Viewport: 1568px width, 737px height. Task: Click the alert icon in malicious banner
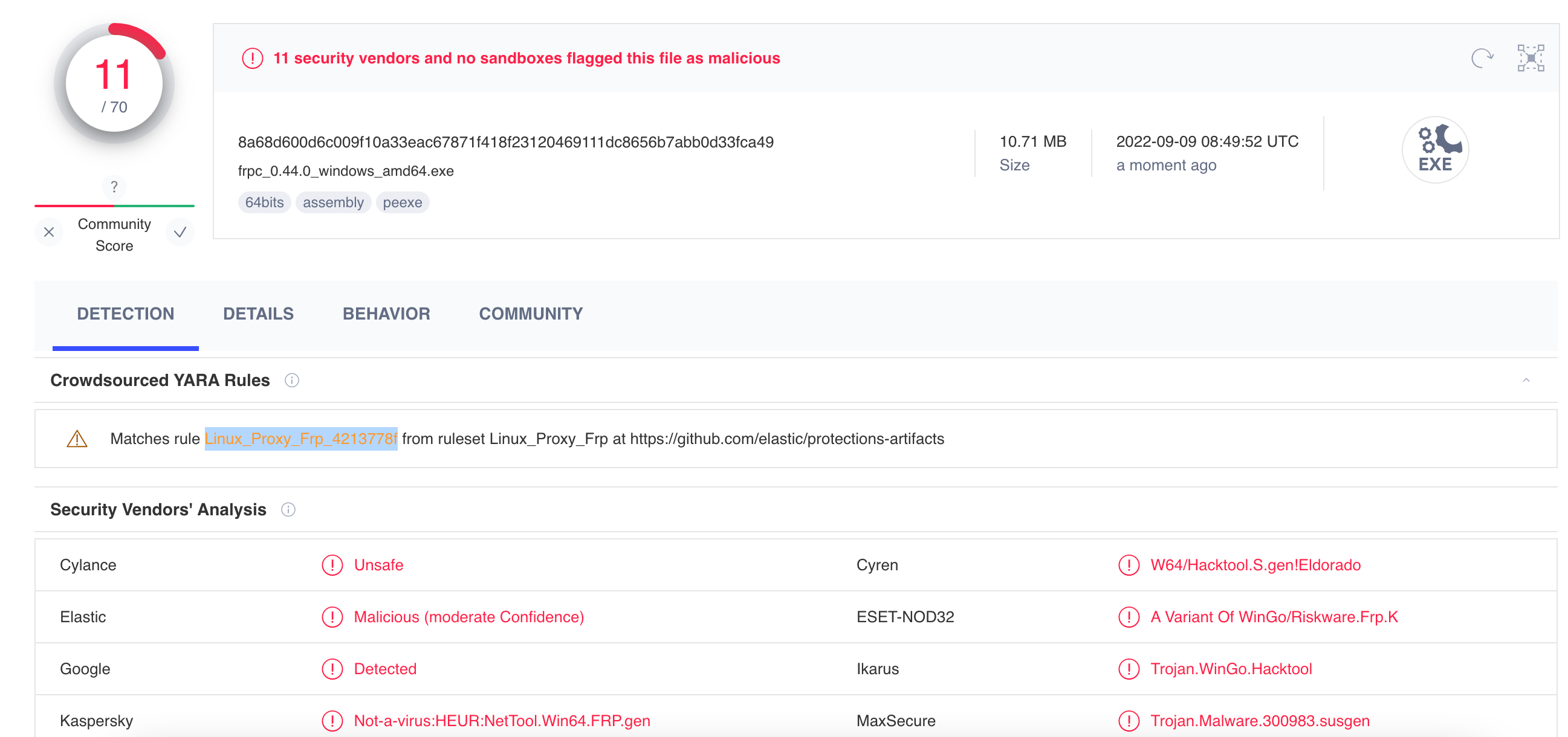[252, 59]
